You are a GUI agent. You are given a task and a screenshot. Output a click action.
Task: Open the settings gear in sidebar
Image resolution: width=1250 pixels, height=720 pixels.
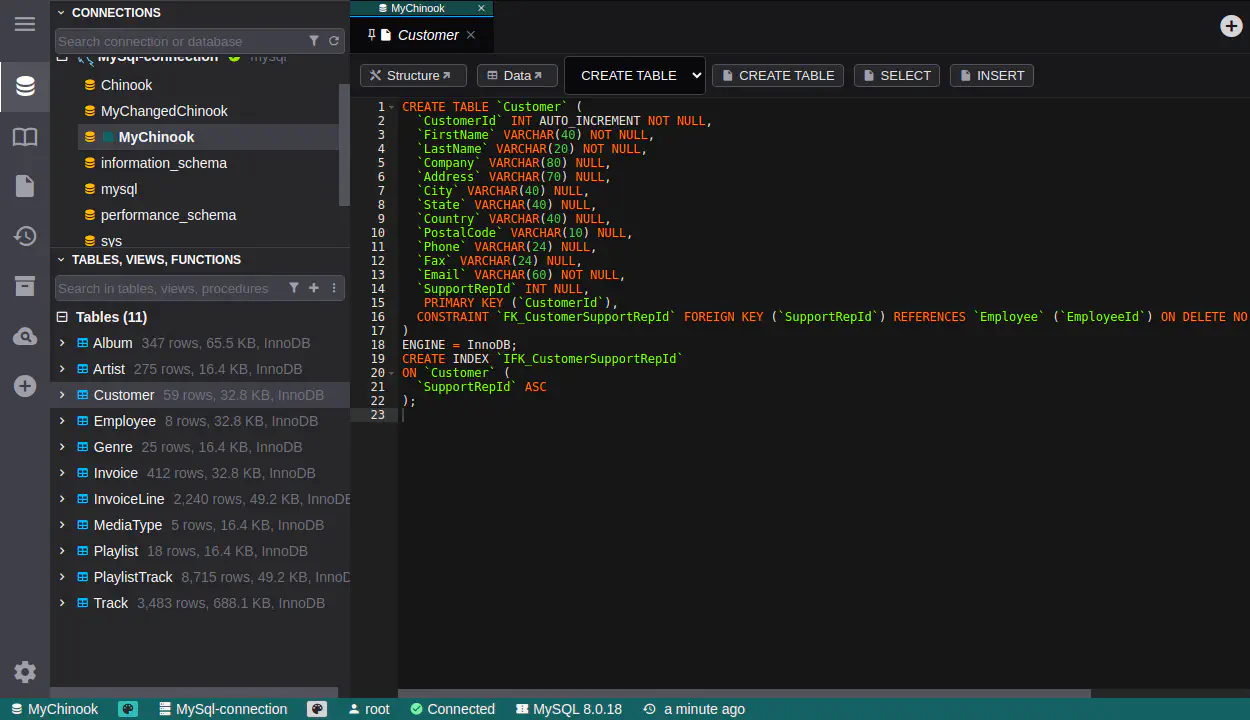25,672
